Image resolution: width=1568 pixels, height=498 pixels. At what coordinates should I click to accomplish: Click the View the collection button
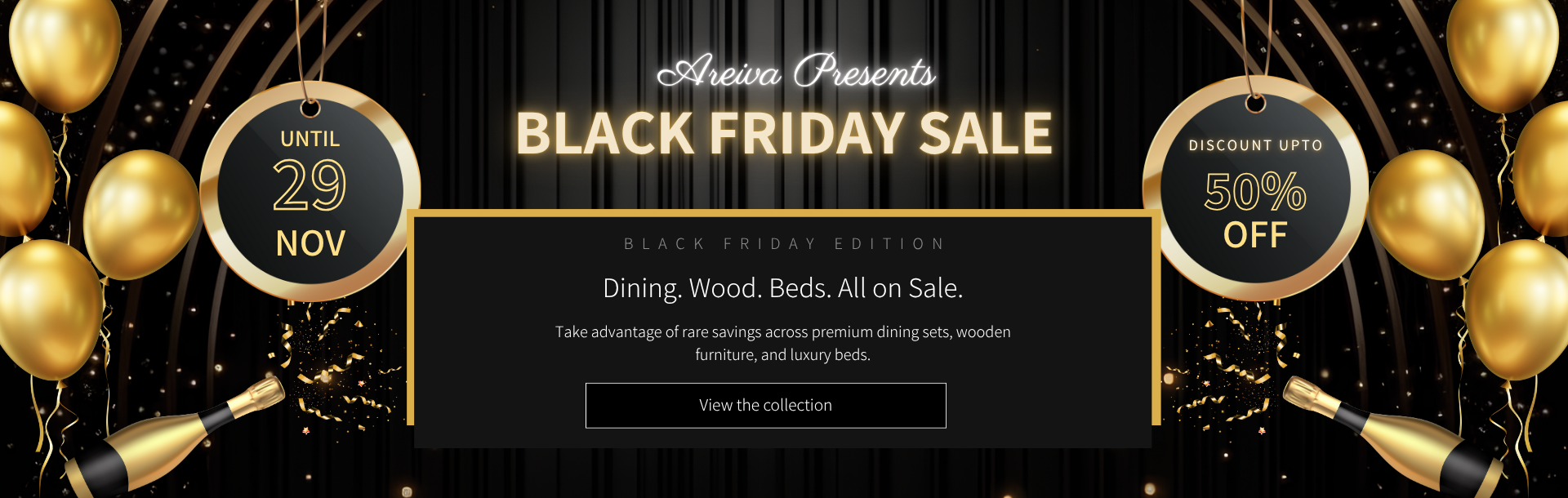coord(765,405)
